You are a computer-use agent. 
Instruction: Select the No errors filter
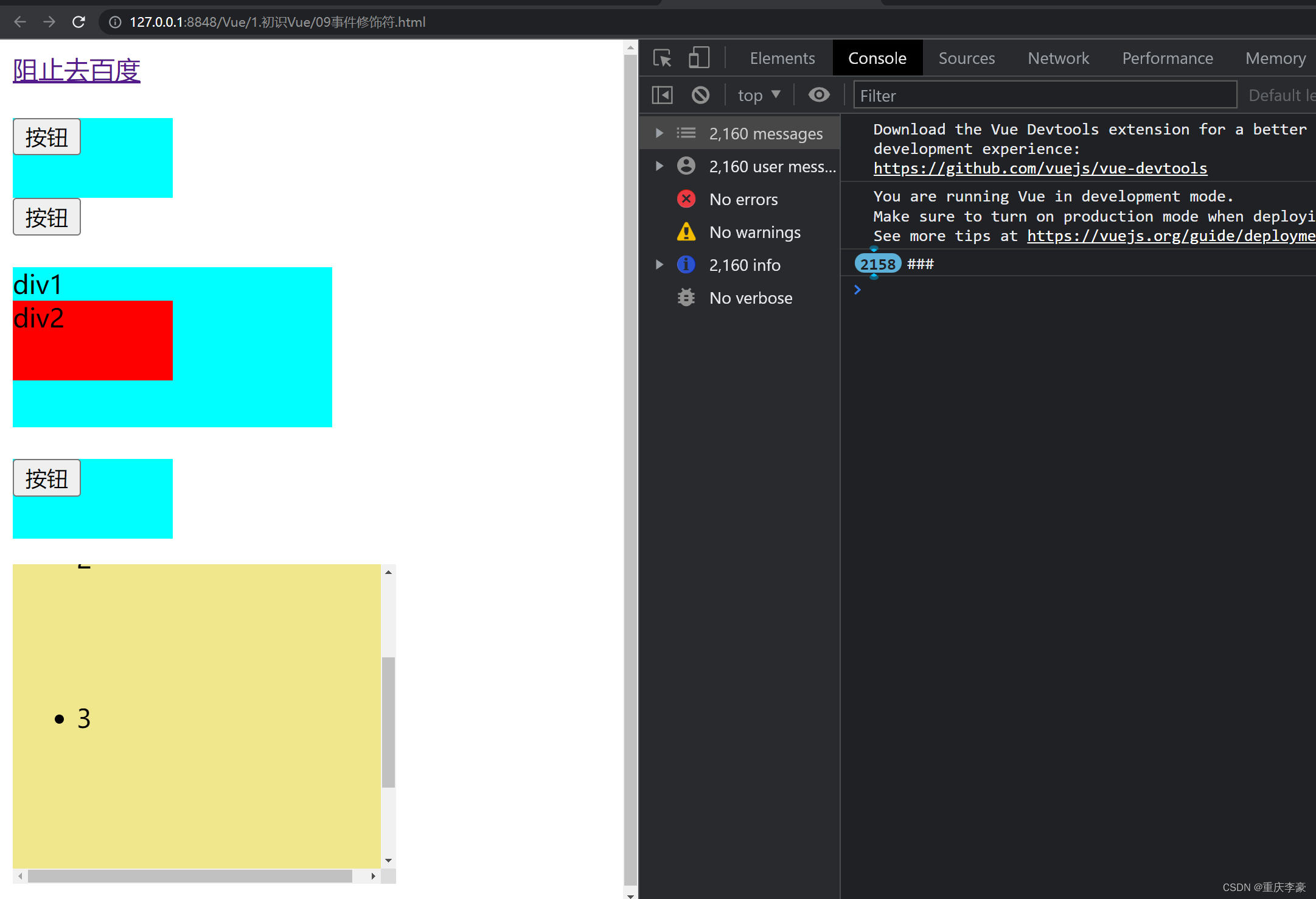point(743,200)
